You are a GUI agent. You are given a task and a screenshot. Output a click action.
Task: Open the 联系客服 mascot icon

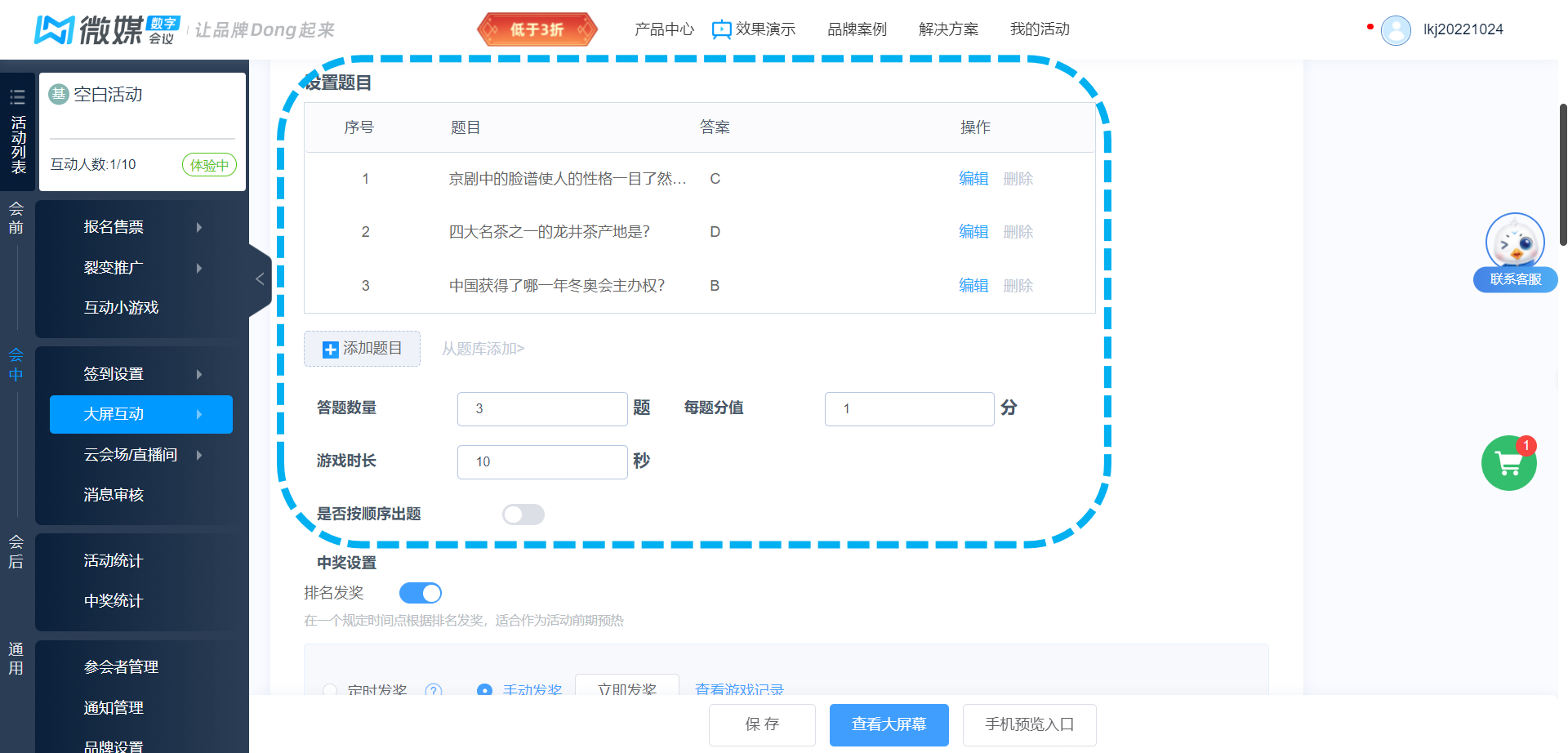pos(1515,243)
